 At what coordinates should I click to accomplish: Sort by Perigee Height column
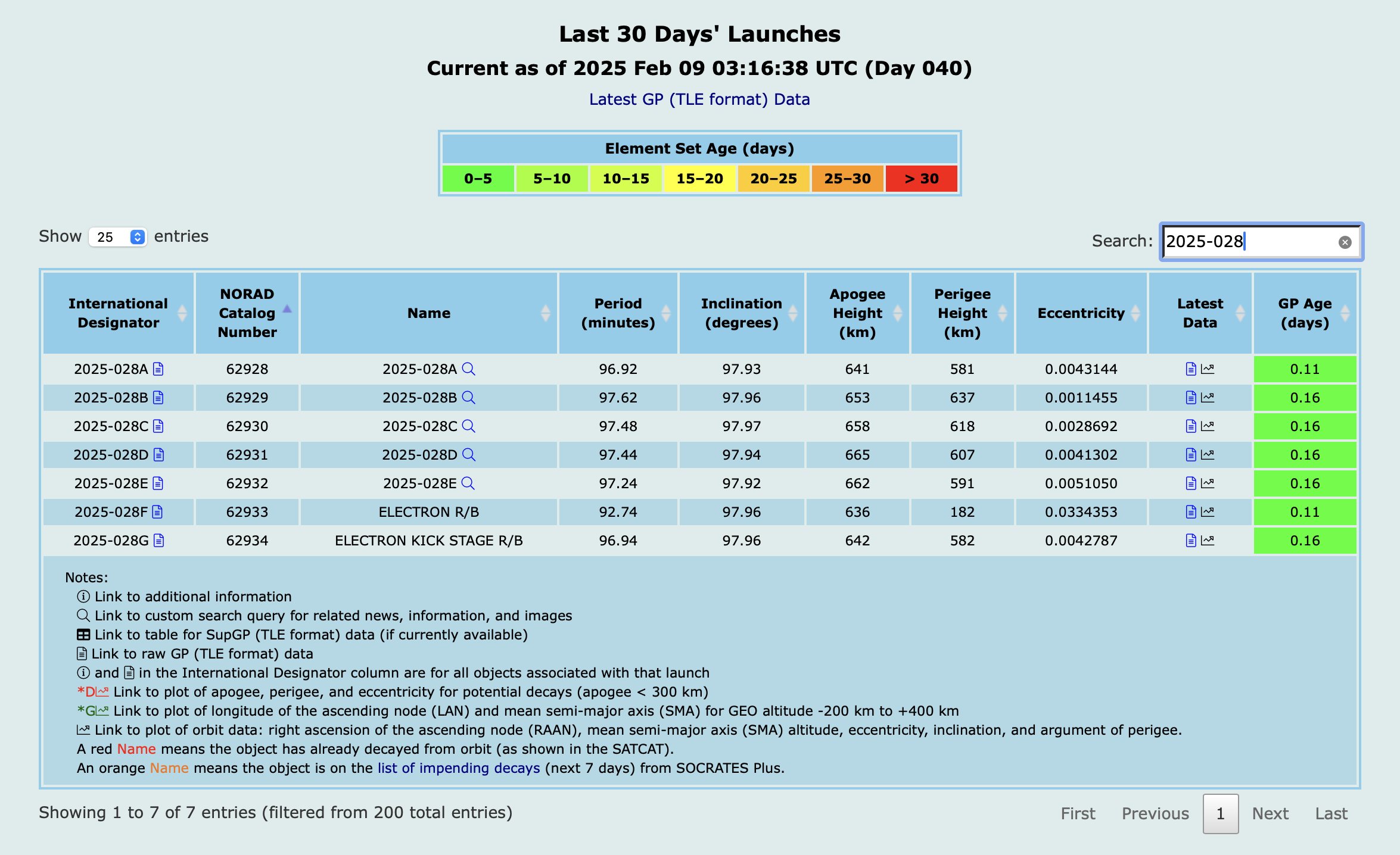[963, 313]
